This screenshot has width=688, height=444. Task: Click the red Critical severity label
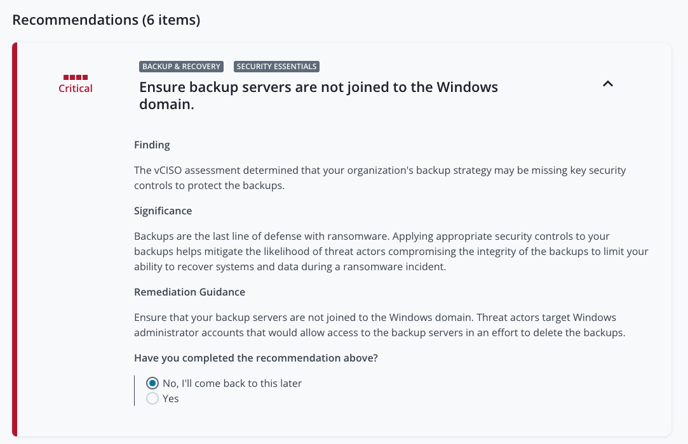click(x=75, y=88)
